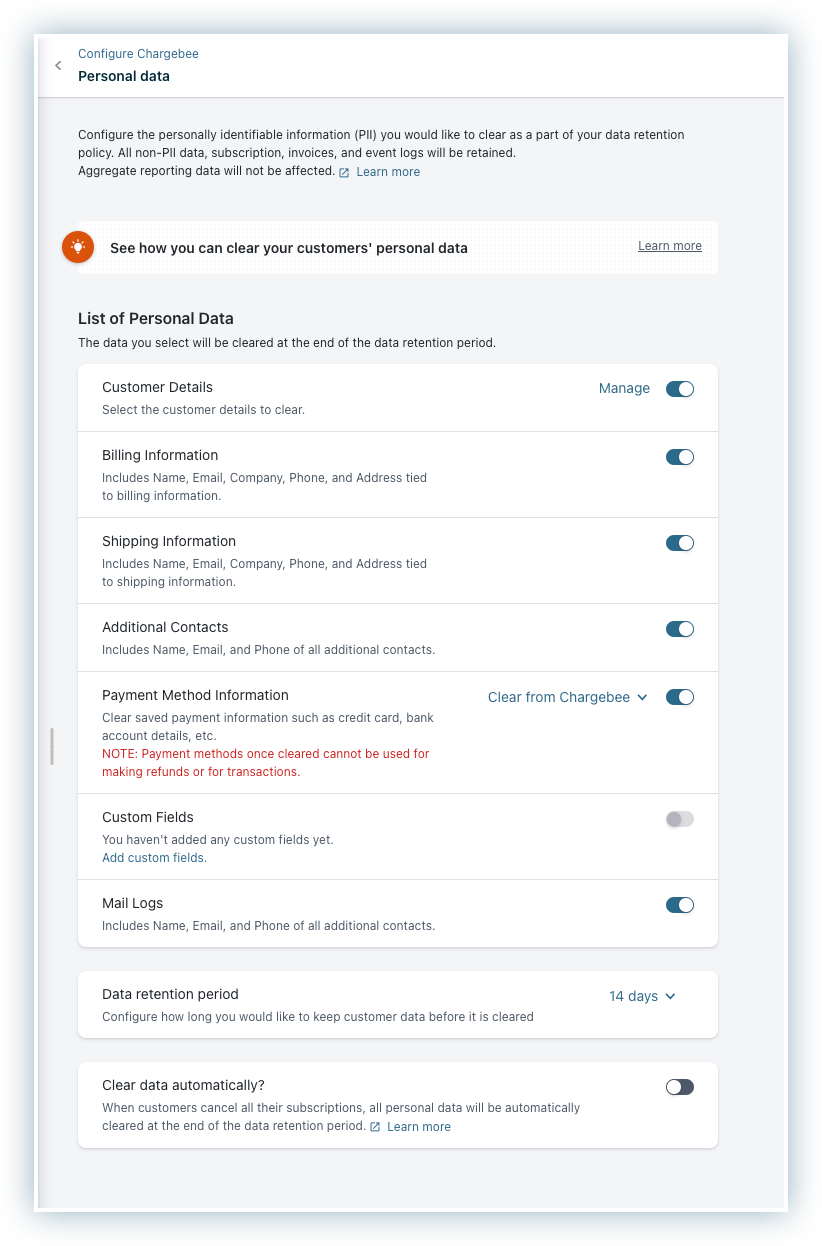
Task: Click the external link icon near Aggregate reporting
Action: point(344,172)
